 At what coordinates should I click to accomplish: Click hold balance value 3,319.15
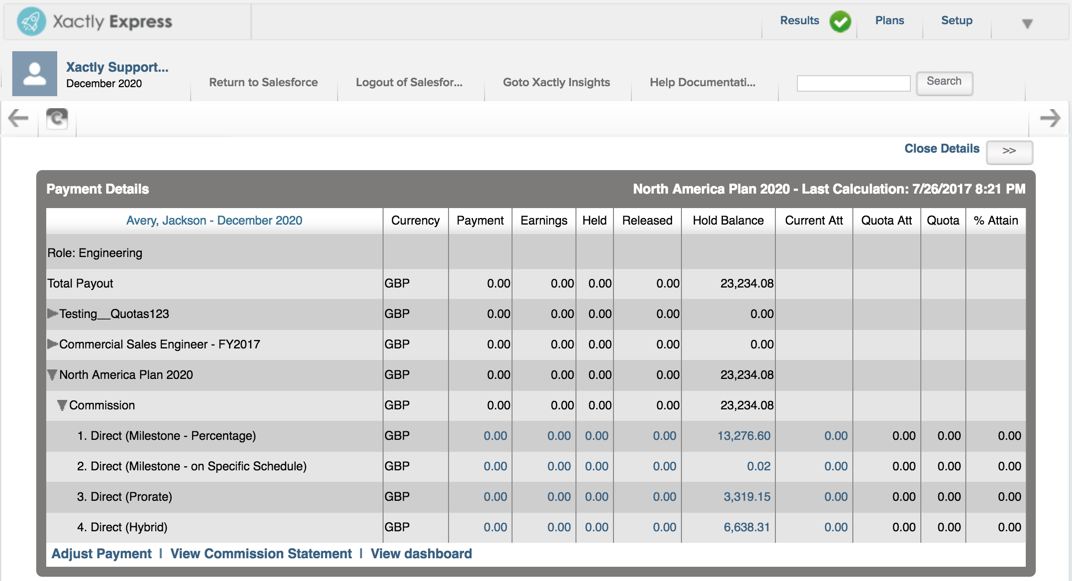pos(747,497)
